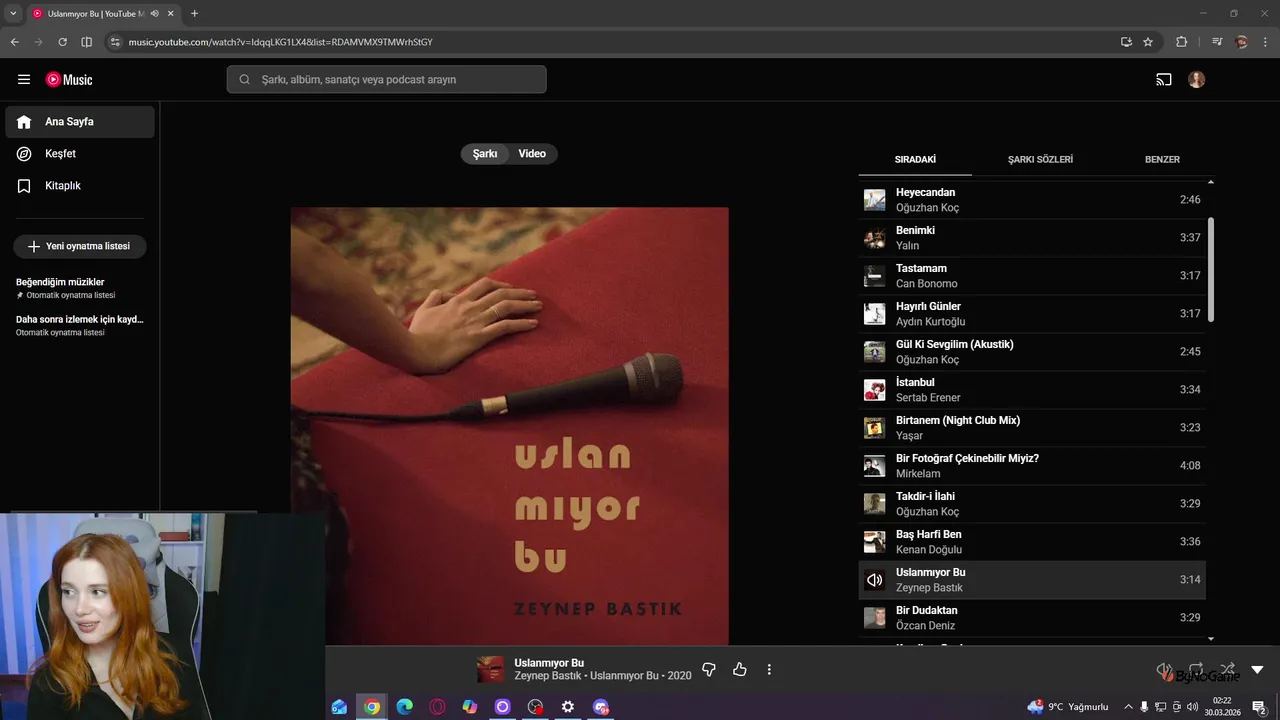
Task: Collapse the player page with down arrow
Action: pos(1257,670)
